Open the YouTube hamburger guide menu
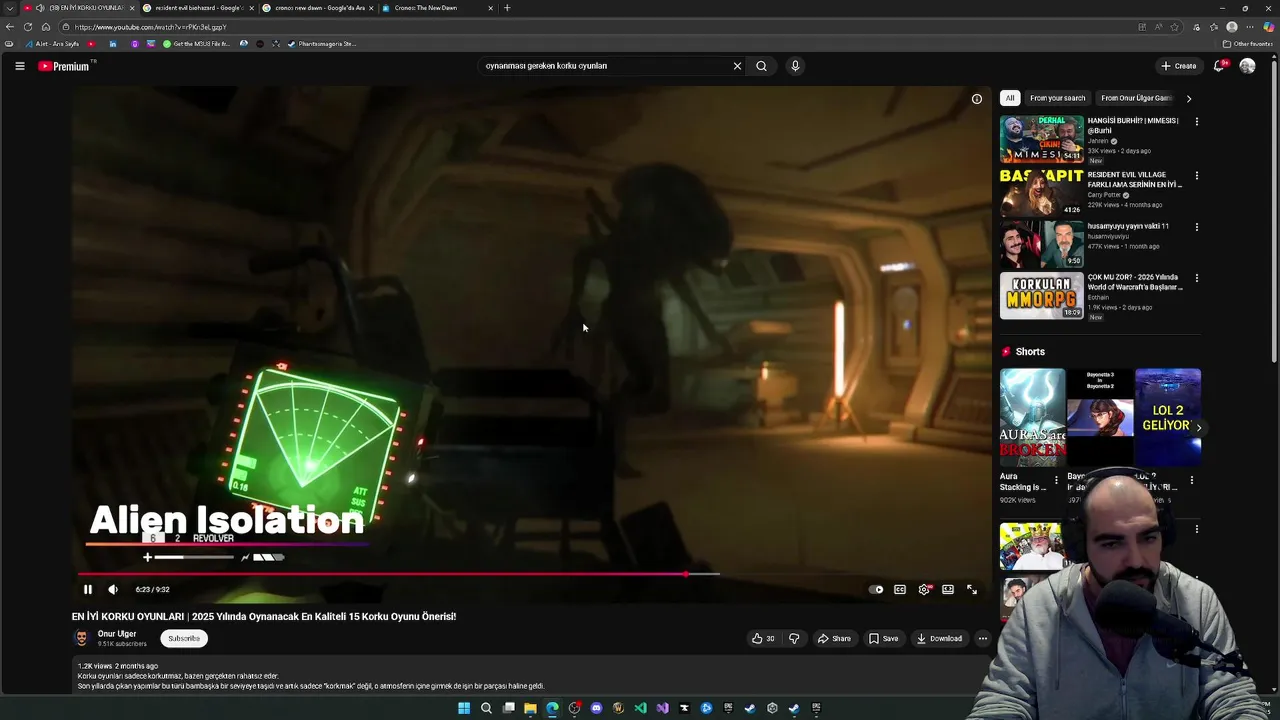This screenshot has height=720, width=1280. (20, 66)
